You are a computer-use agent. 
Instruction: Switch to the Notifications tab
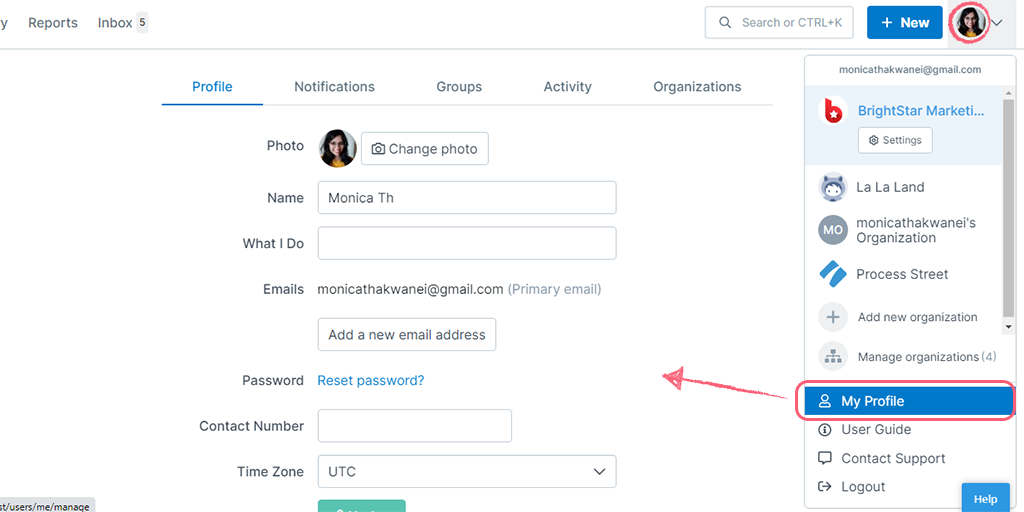[x=334, y=87]
